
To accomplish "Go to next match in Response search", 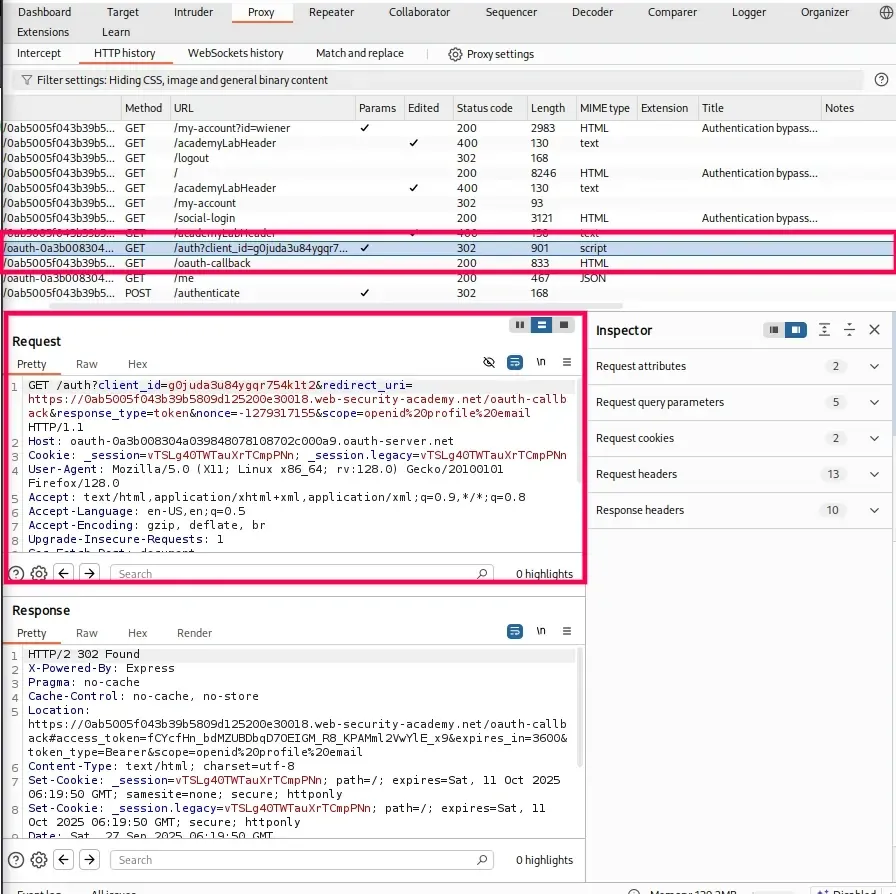I will pyautogui.click(x=90, y=859).
